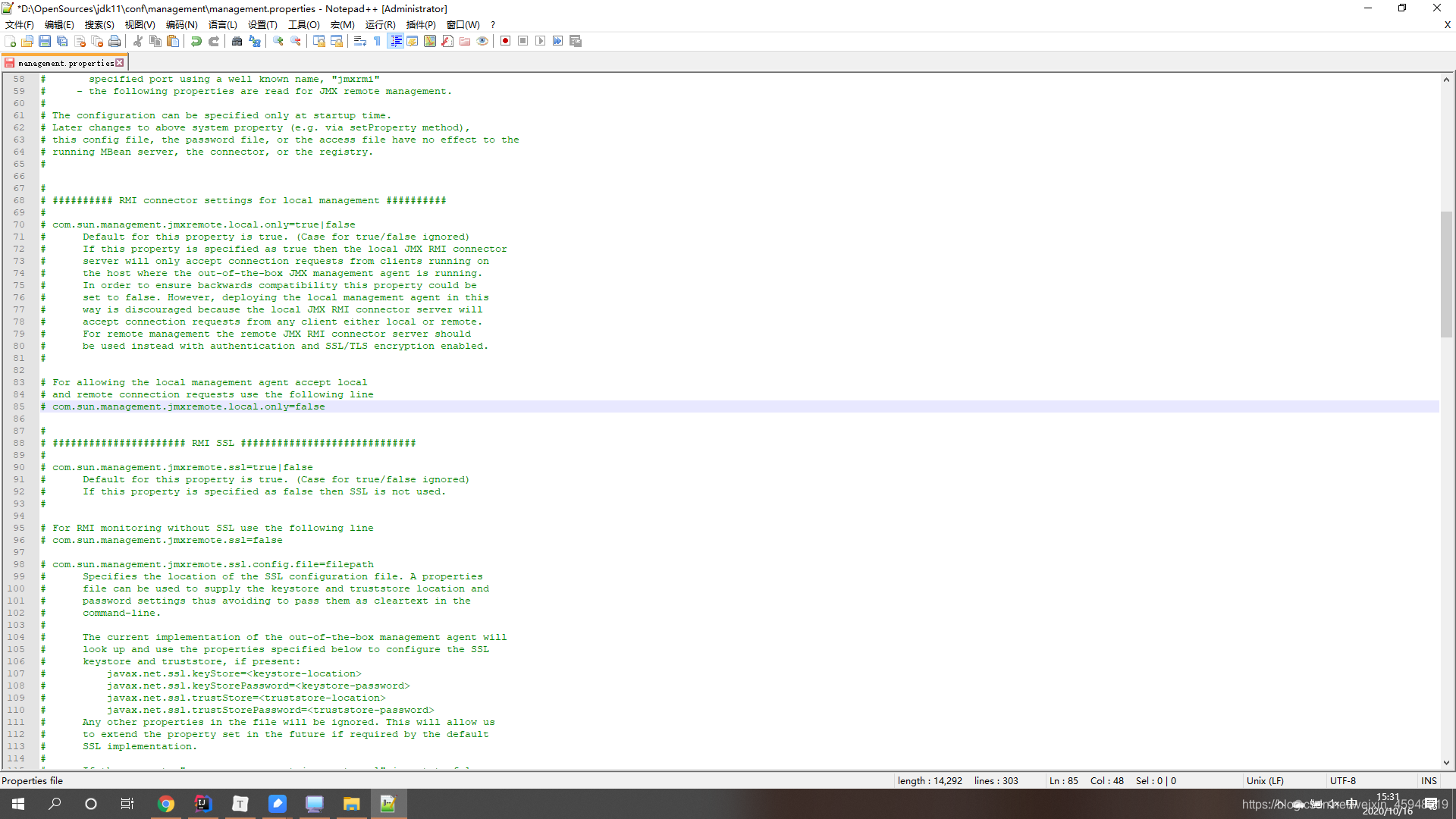The height and width of the screenshot is (819, 1456).
Task: Paste from clipboard using the toolbar icon
Action: pyautogui.click(x=173, y=42)
